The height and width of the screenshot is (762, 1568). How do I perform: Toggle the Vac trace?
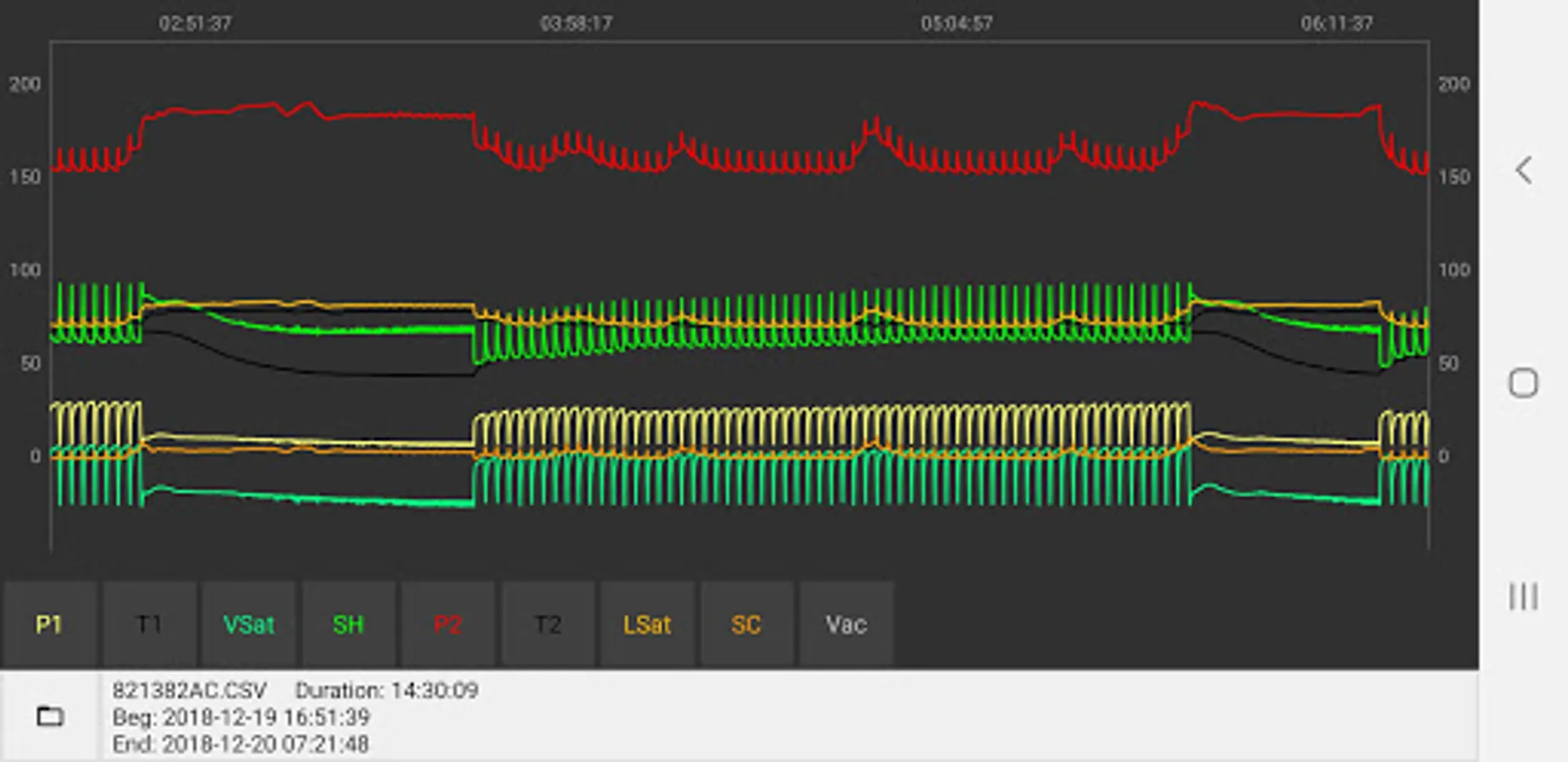(846, 624)
